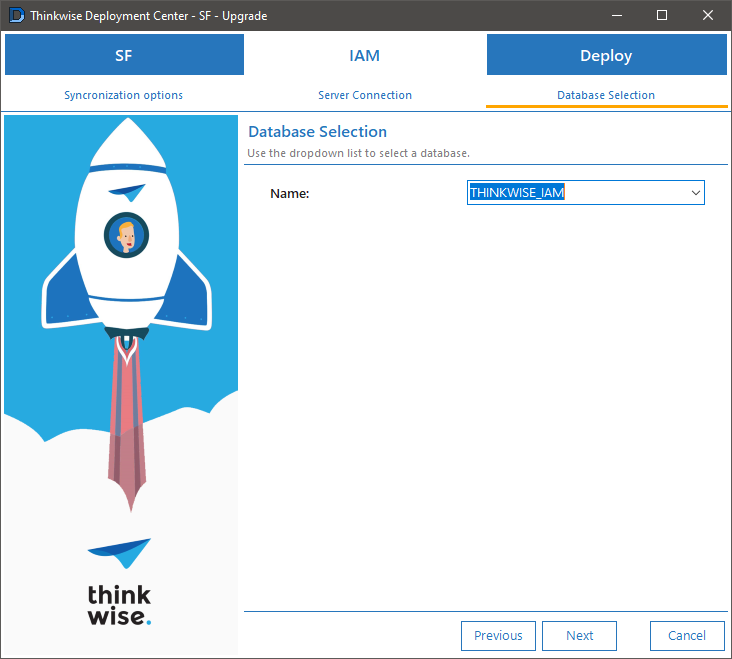The width and height of the screenshot is (732, 659).
Task: Select the Database Selection sub-step
Action: coord(606,95)
